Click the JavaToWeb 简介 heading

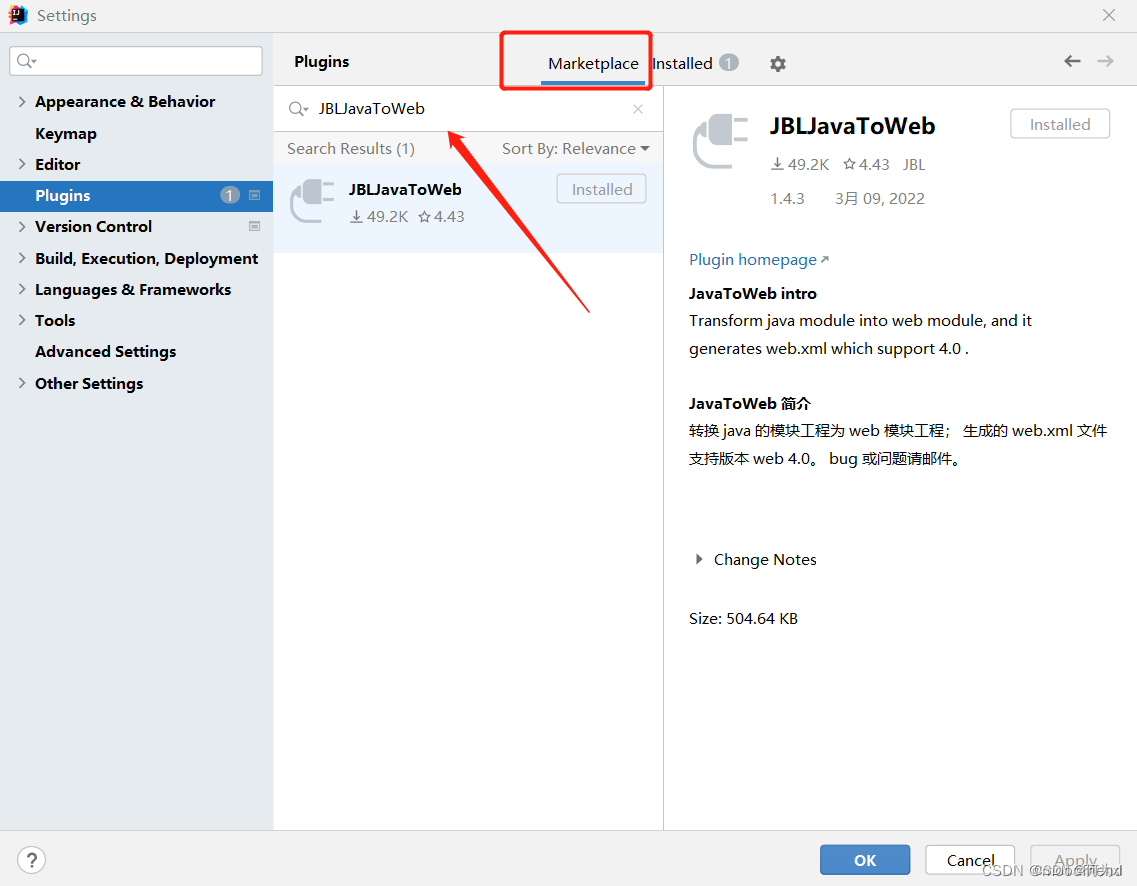(x=750, y=404)
